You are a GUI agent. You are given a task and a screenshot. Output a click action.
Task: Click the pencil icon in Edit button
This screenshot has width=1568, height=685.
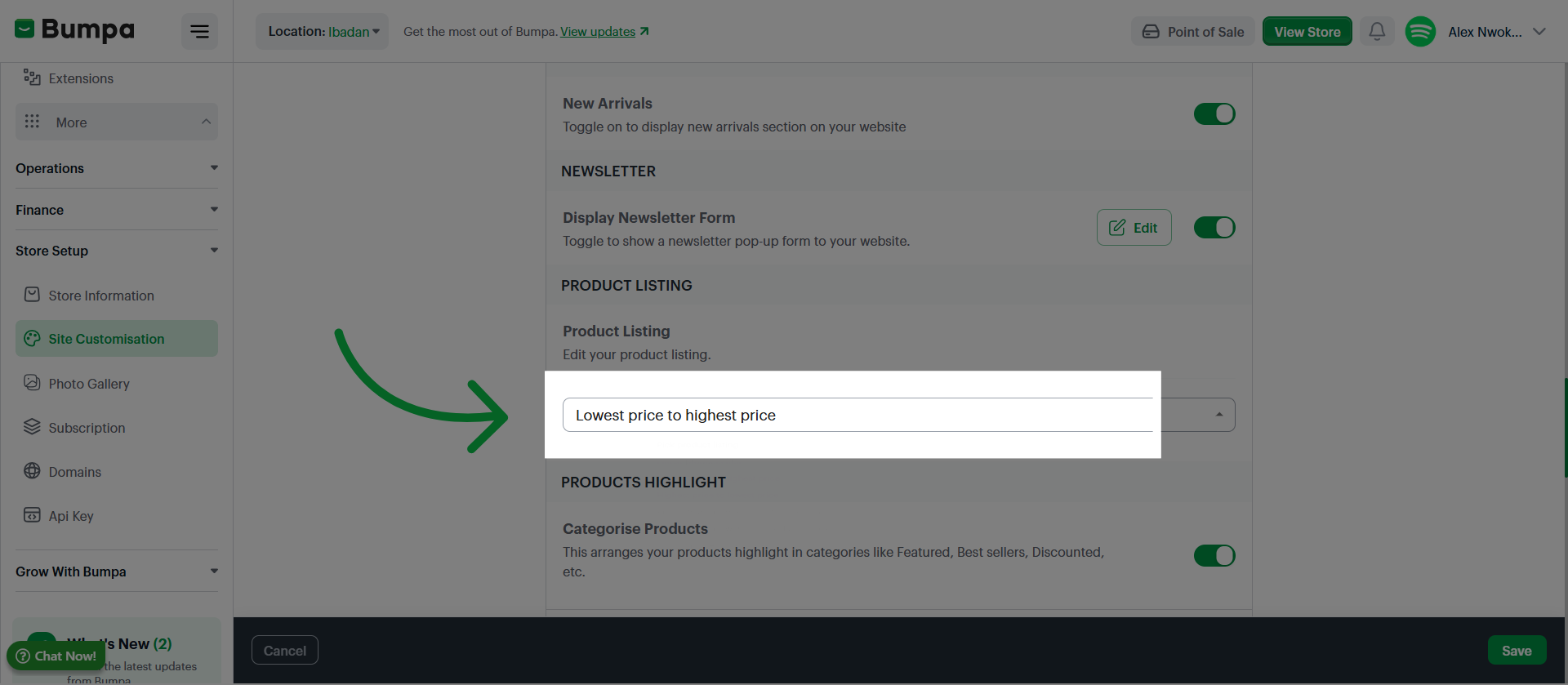(1117, 228)
